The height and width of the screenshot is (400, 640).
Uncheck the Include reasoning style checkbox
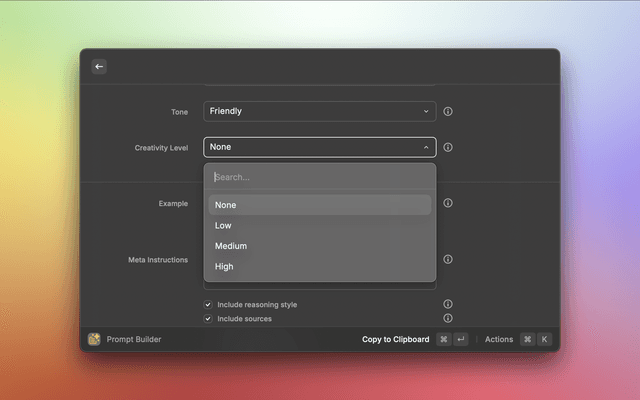point(208,304)
